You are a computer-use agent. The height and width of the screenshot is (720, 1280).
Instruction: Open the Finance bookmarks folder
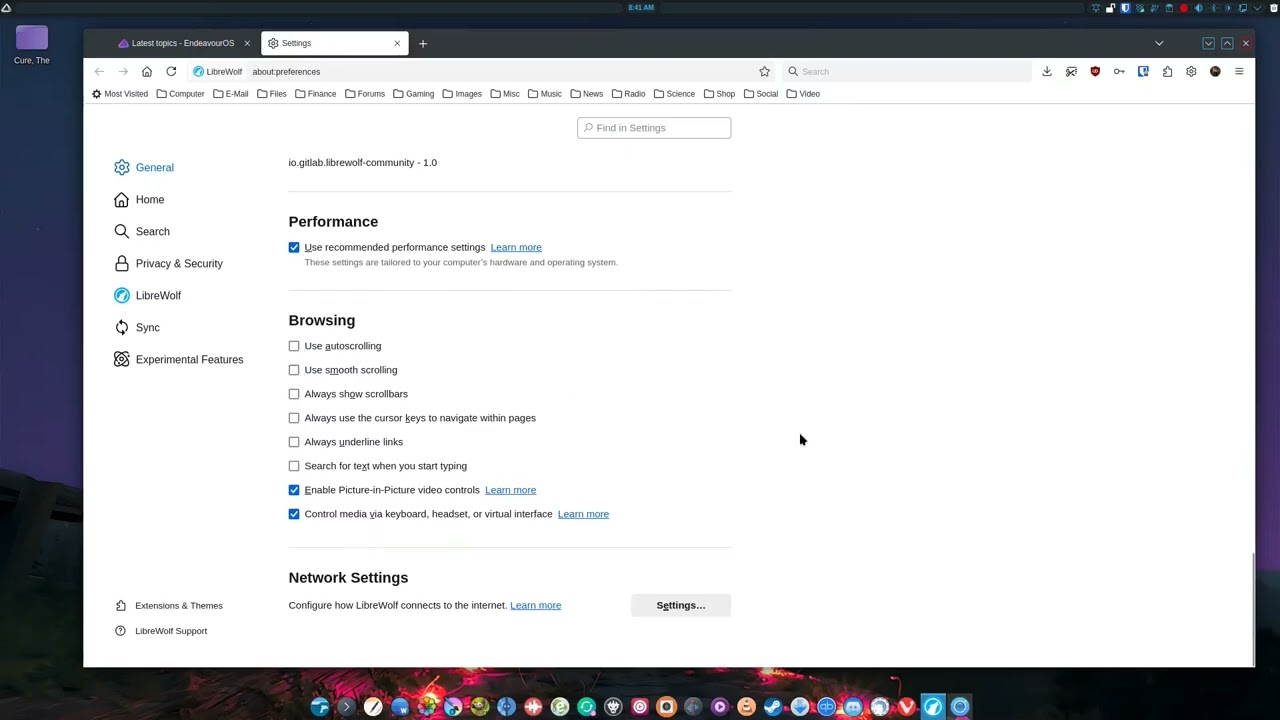315,94
